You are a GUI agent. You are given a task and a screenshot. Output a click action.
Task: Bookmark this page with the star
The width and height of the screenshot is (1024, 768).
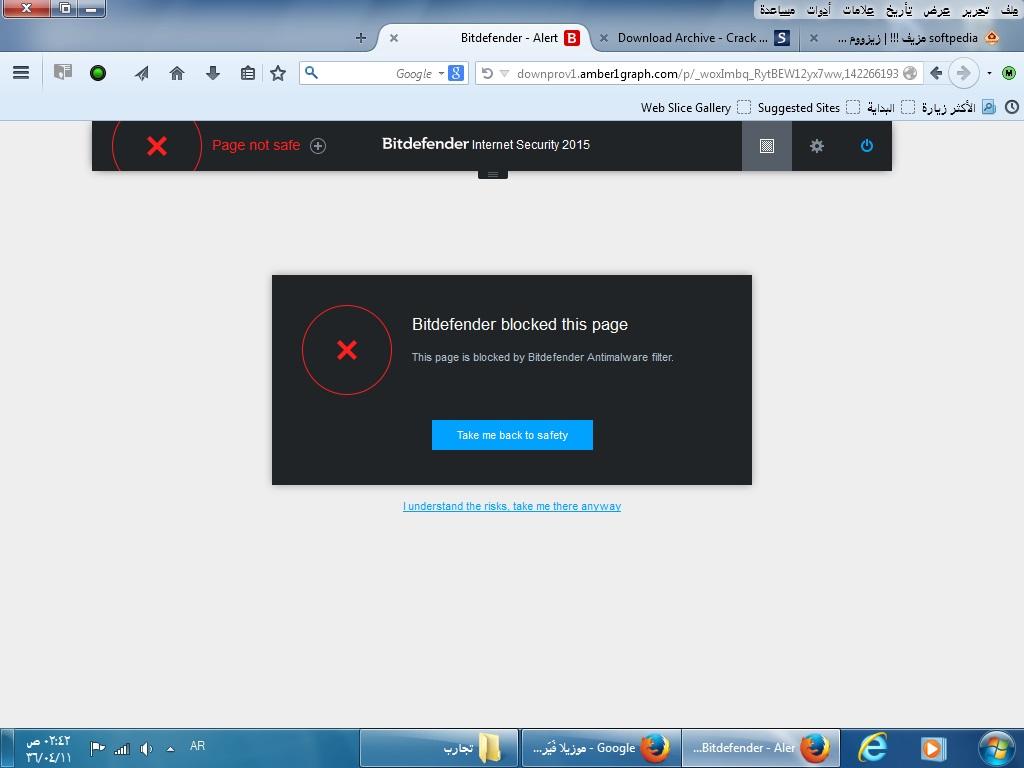pyautogui.click(x=278, y=73)
